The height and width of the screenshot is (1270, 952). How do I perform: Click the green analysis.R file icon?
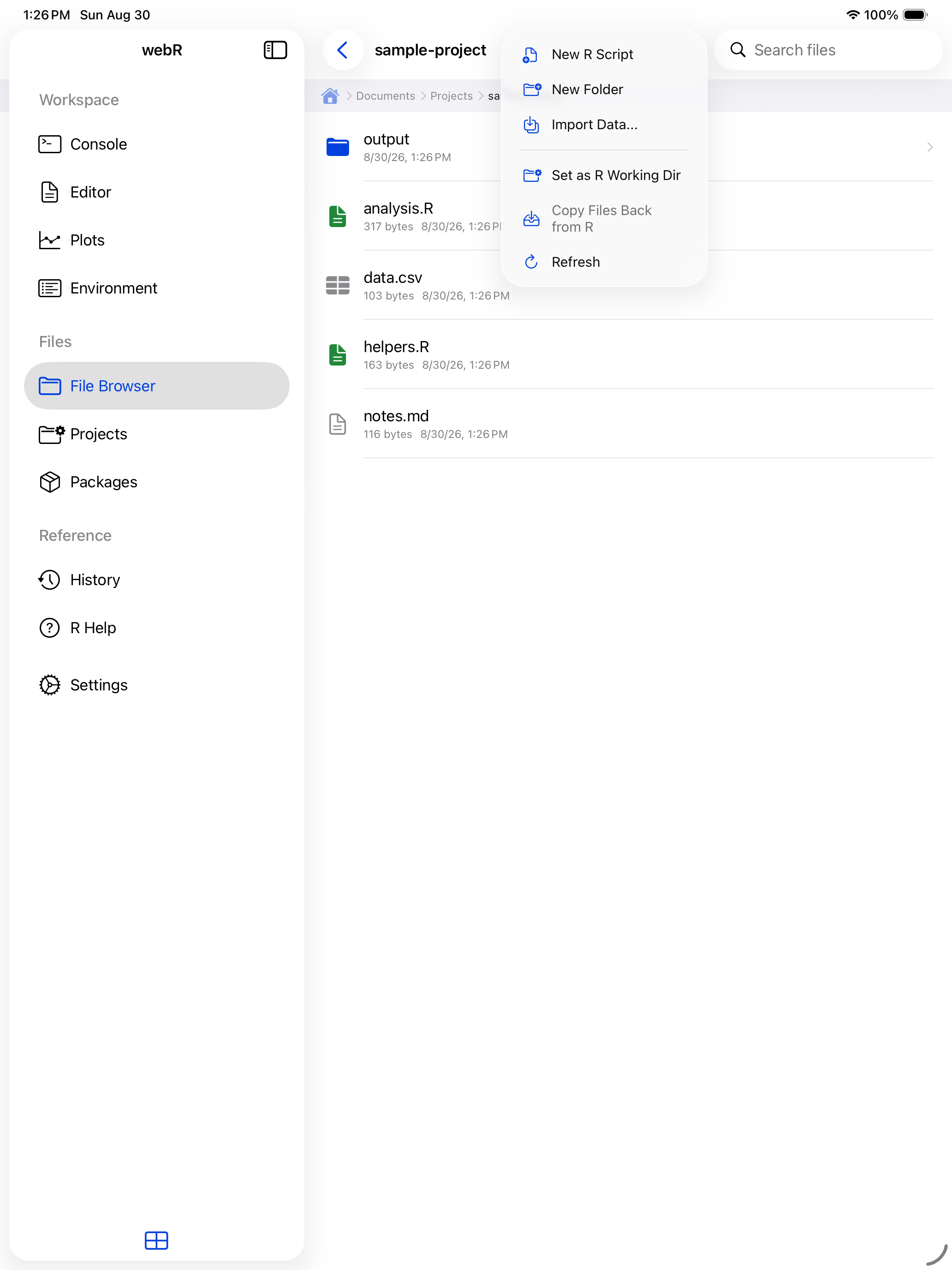338,216
